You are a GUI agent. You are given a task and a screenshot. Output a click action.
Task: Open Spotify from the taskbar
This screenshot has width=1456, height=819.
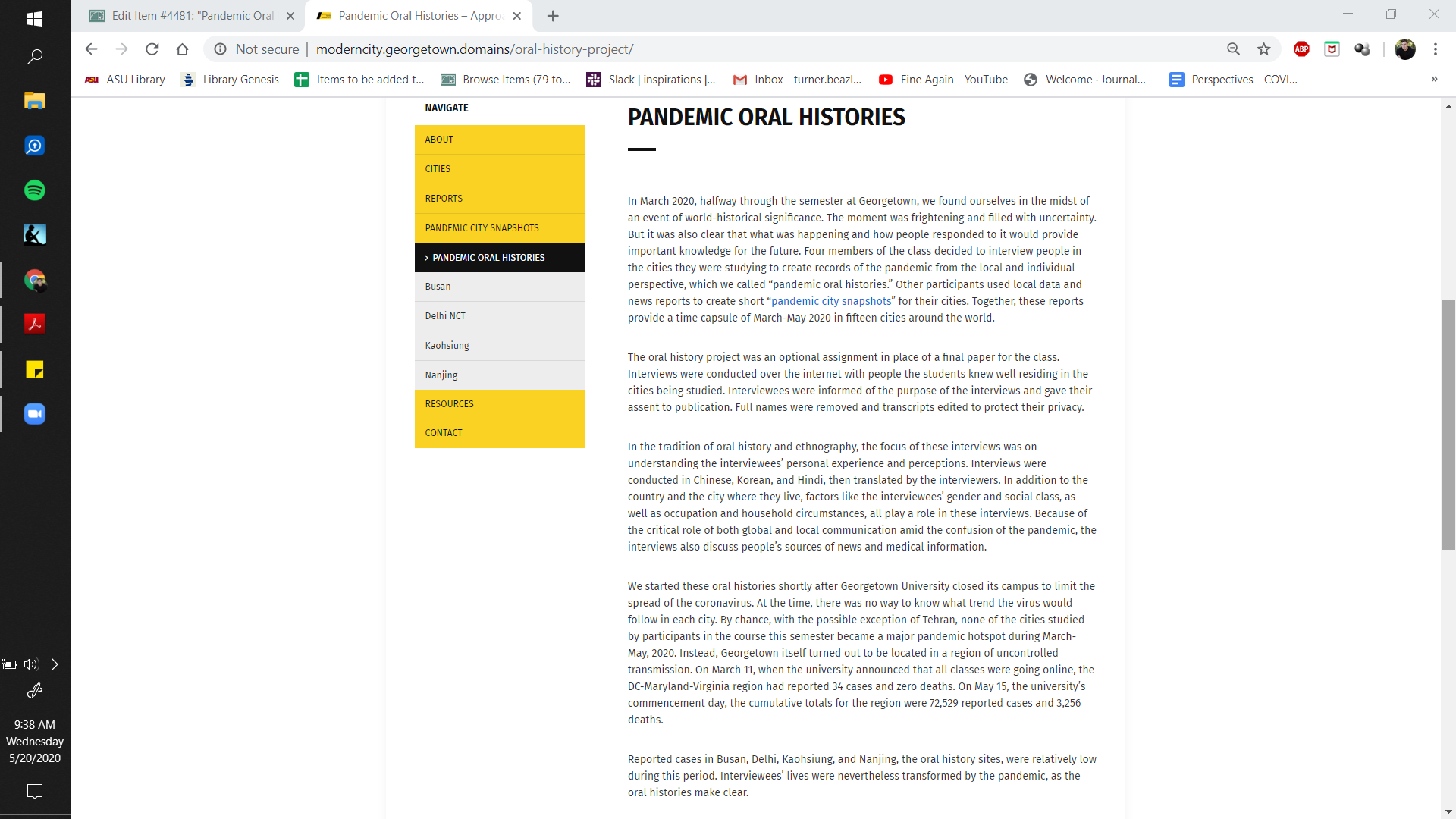(x=35, y=190)
